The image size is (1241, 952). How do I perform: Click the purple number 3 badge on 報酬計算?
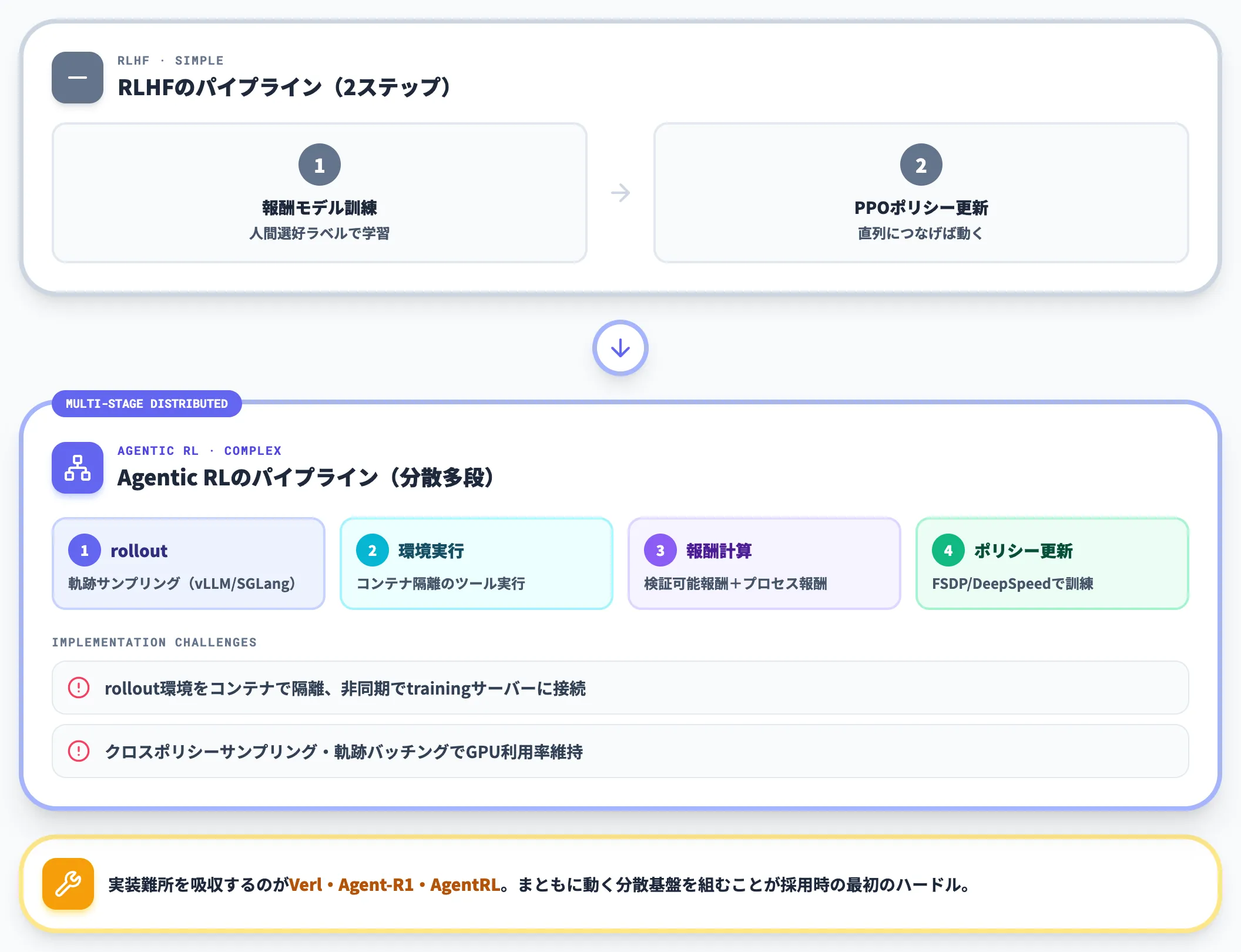(x=660, y=550)
